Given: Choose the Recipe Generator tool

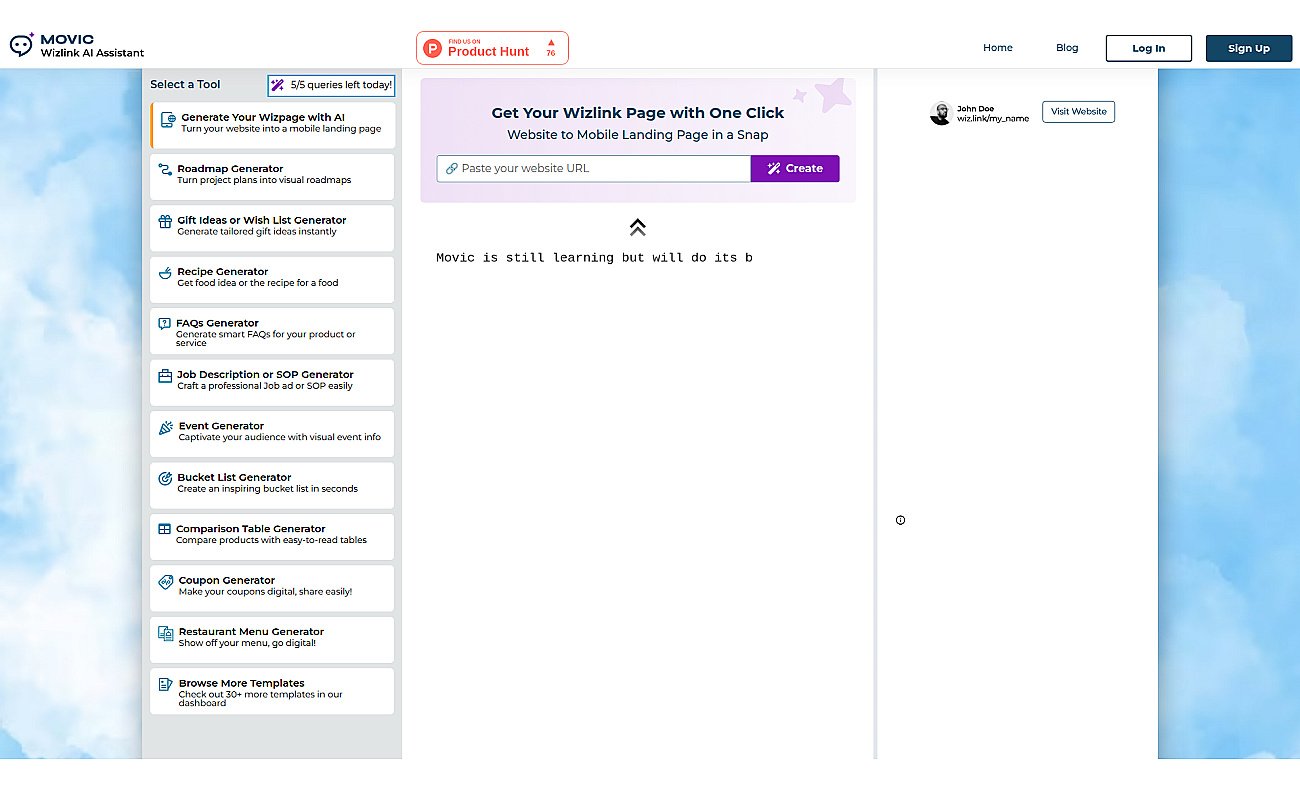Looking at the screenshot, I should click(272, 280).
